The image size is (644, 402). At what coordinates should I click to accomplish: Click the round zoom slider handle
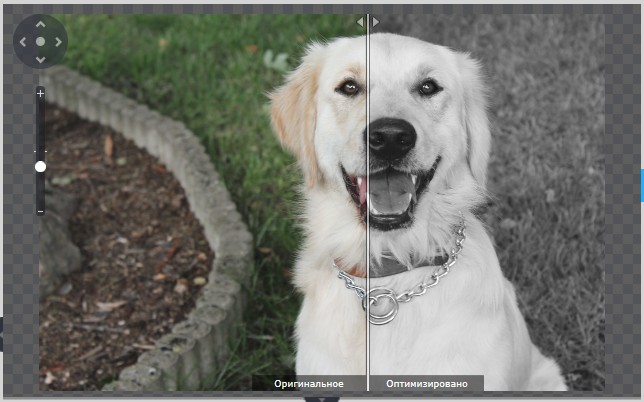[x=40, y=166]
